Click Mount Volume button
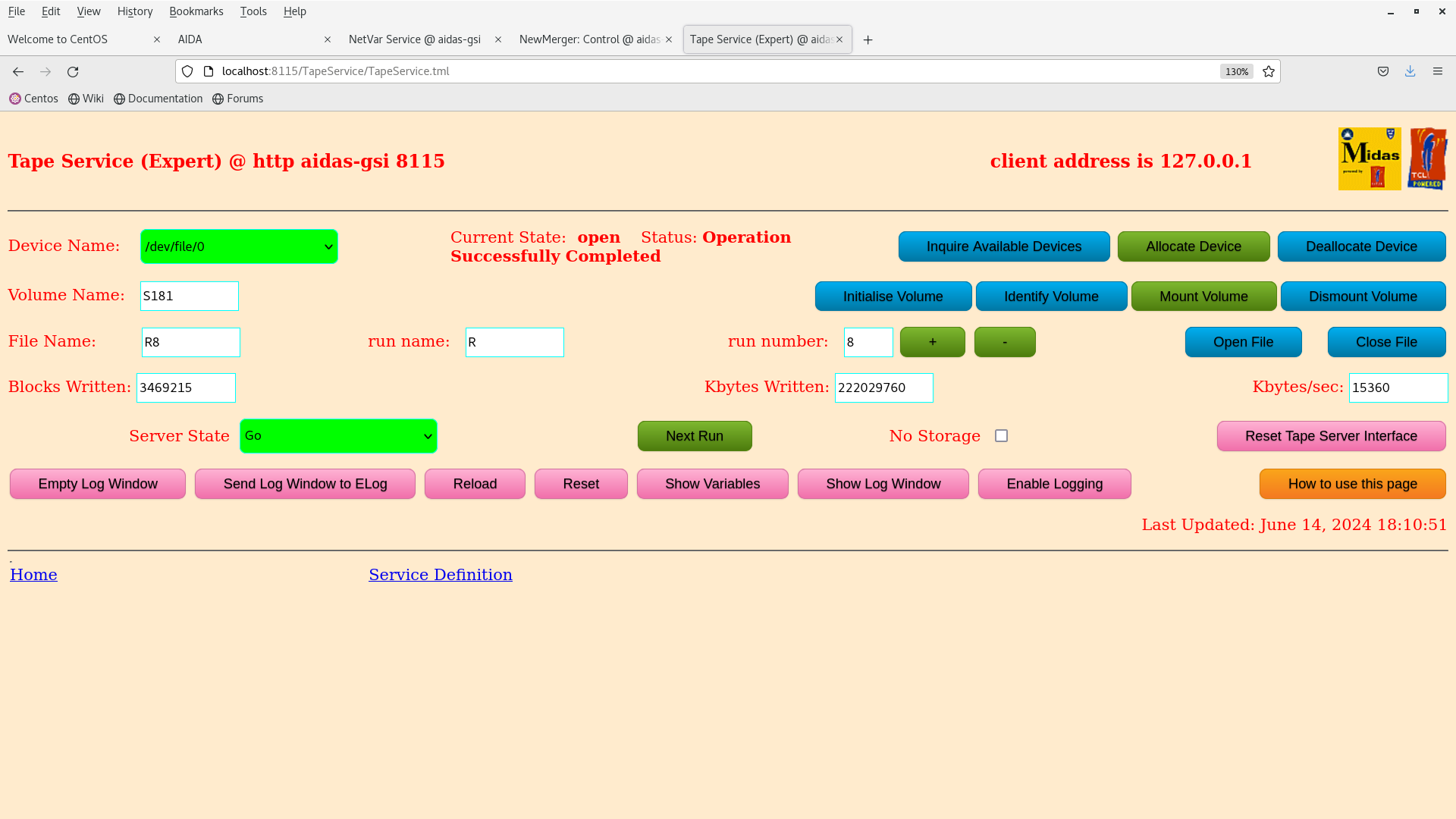Viewport: 1456px width, 819px height. coord(1203,297)
